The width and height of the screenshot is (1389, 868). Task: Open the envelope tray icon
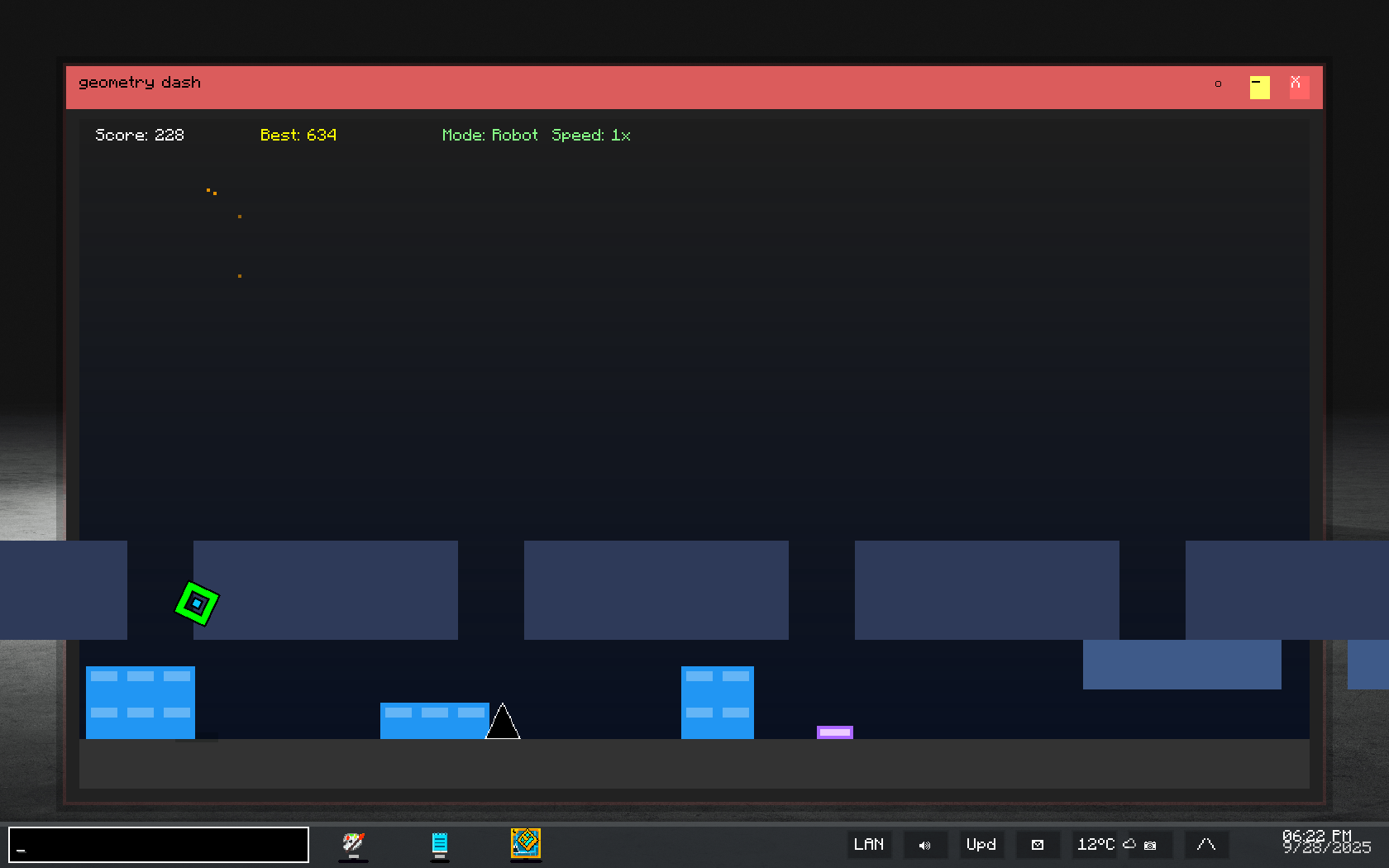click(x=1038, y=845)
